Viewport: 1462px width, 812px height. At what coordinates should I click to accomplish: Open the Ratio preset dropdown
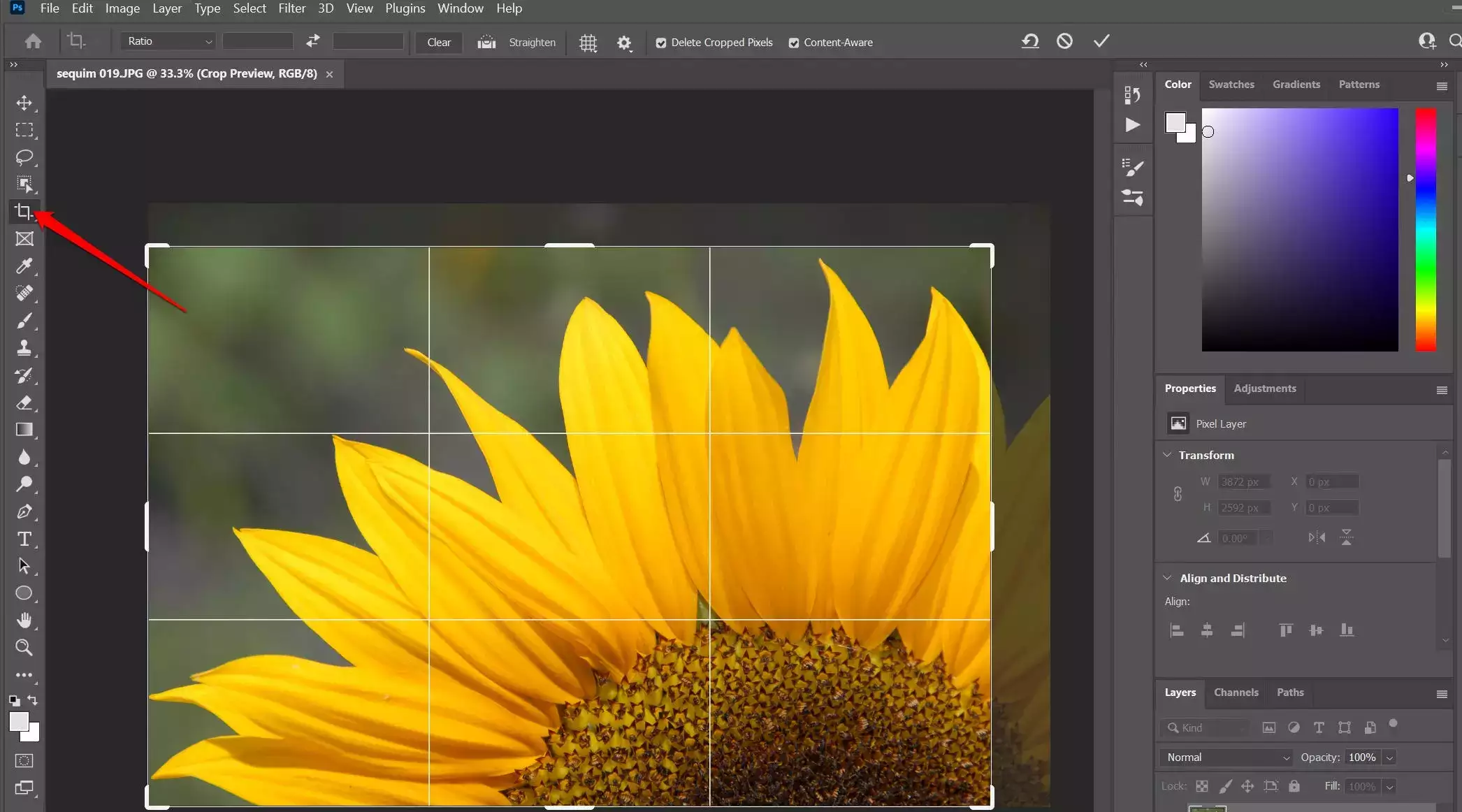pos(168,41)
